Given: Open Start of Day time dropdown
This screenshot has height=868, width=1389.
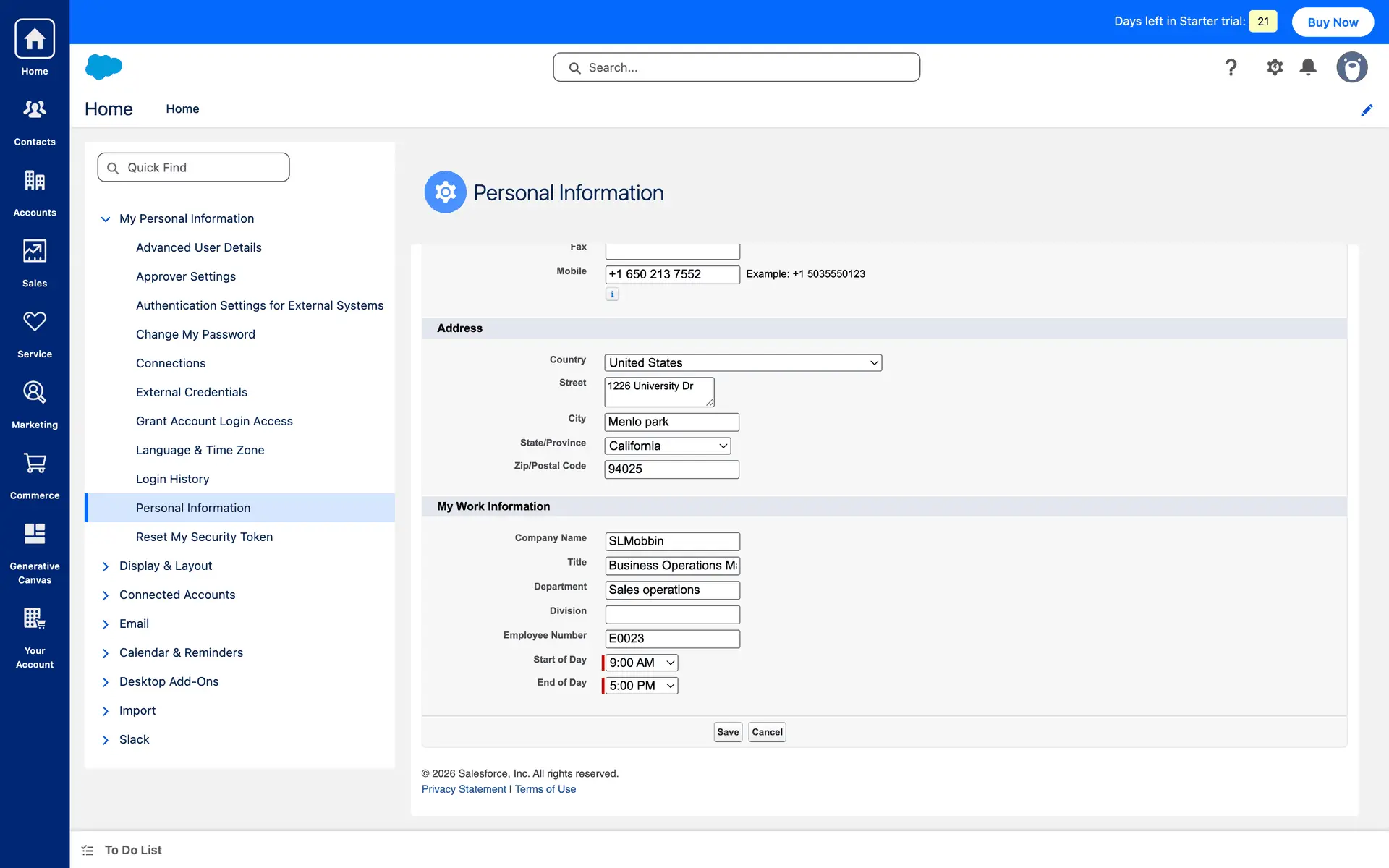Looking at the screenshot, I should pyautogui.click(x=641, y=663).
